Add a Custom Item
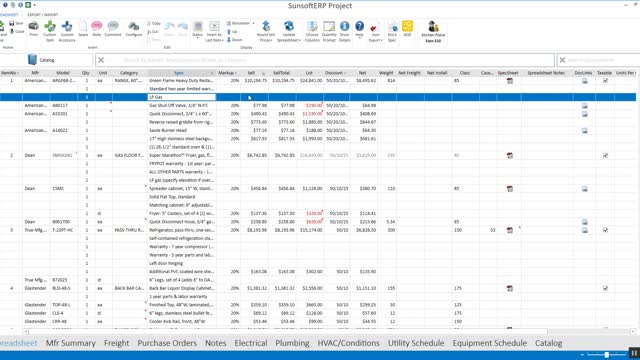The height and width of the screenshot is (360, 640). click(50, 31)
